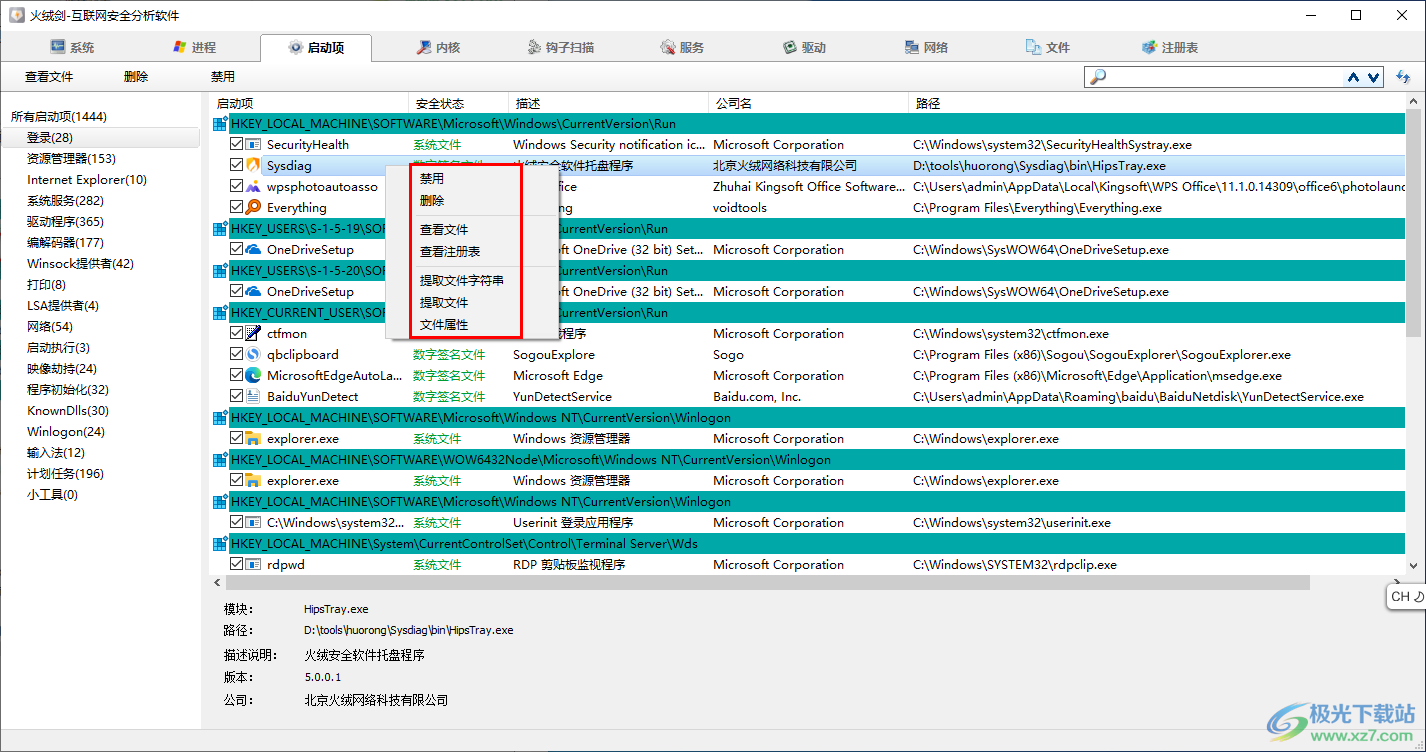The height and width of the screenshot is (752, 1426).
Task: Switch to the 内核 tab
Action: 437,47
